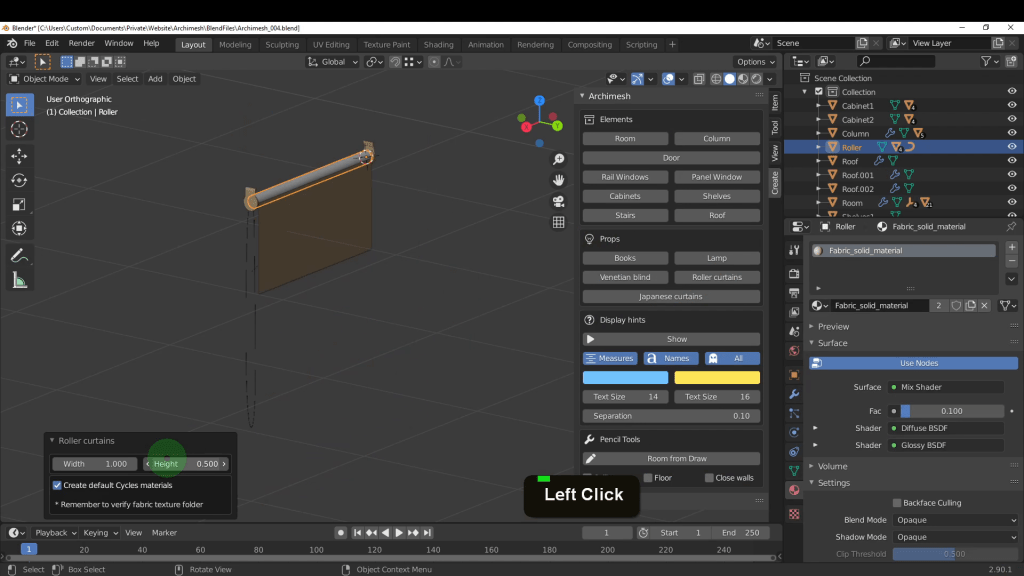Toggle the camera view icon

(559, 201)
